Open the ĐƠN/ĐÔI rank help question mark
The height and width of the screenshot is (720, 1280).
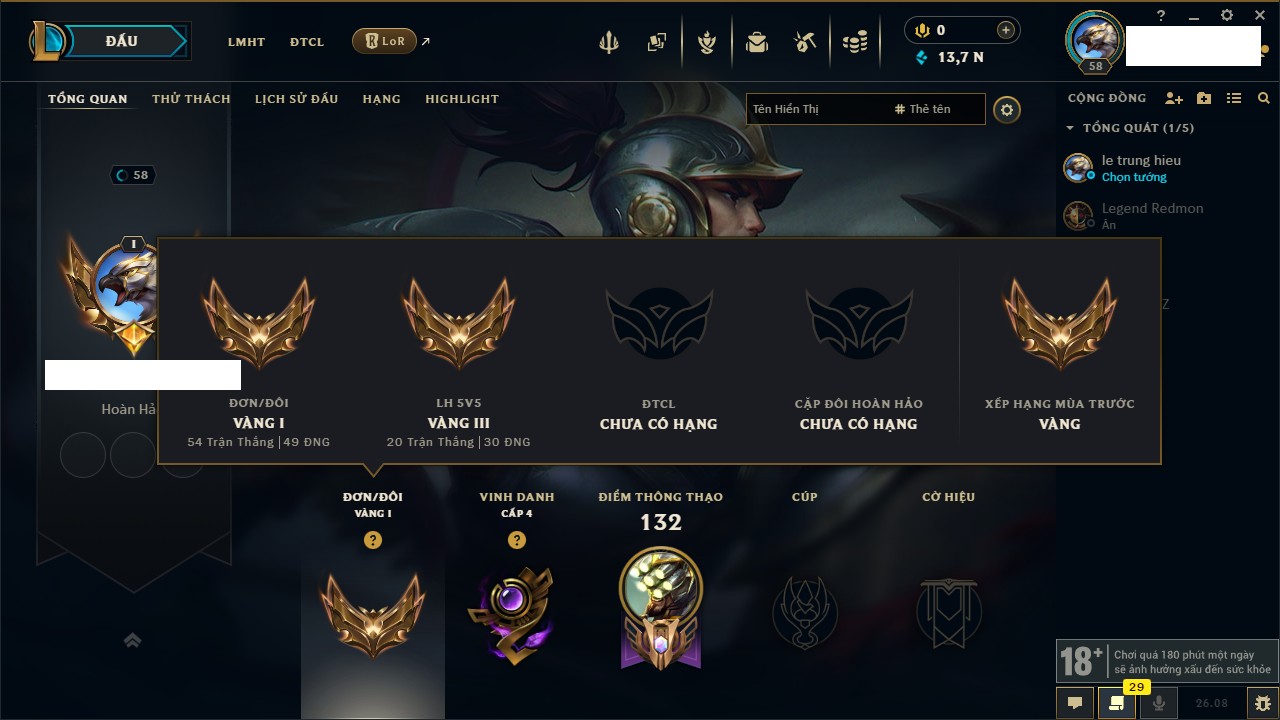point(373,540)
